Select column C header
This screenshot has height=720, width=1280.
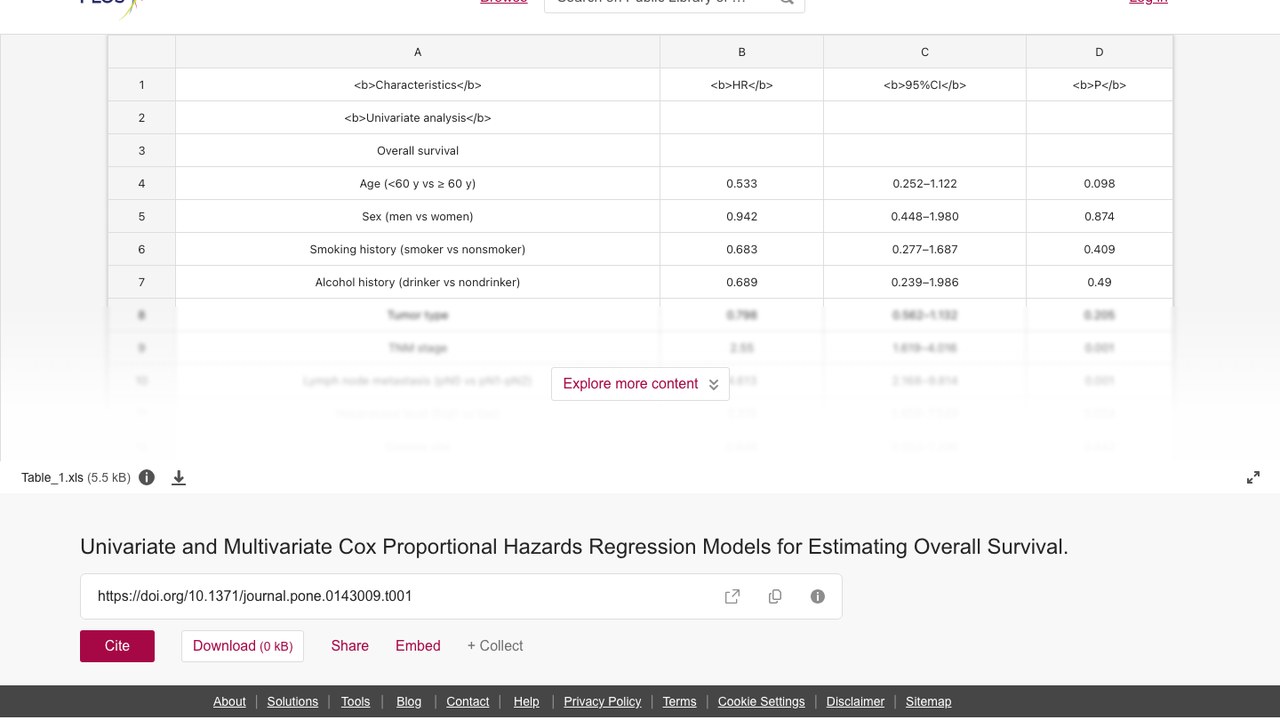pos(925,52)
